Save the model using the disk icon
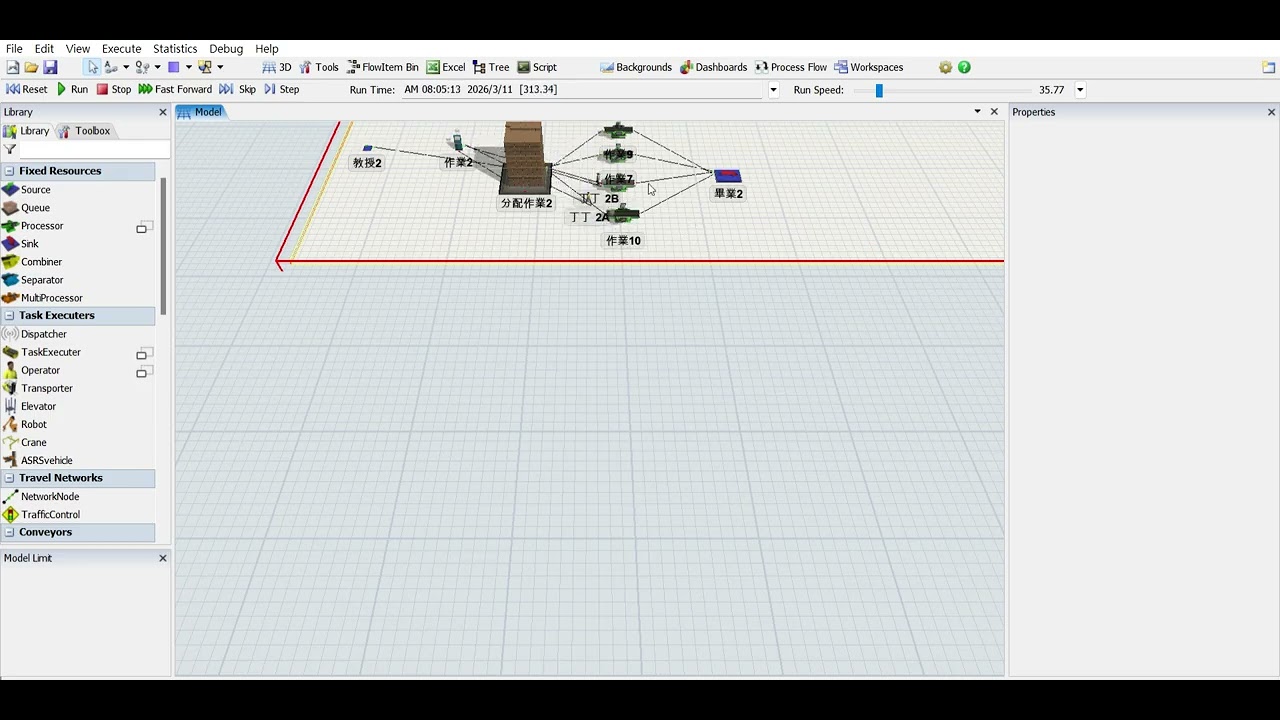Image resolution: width=1280 pixels, height=720 pixels. click(50, 67)
